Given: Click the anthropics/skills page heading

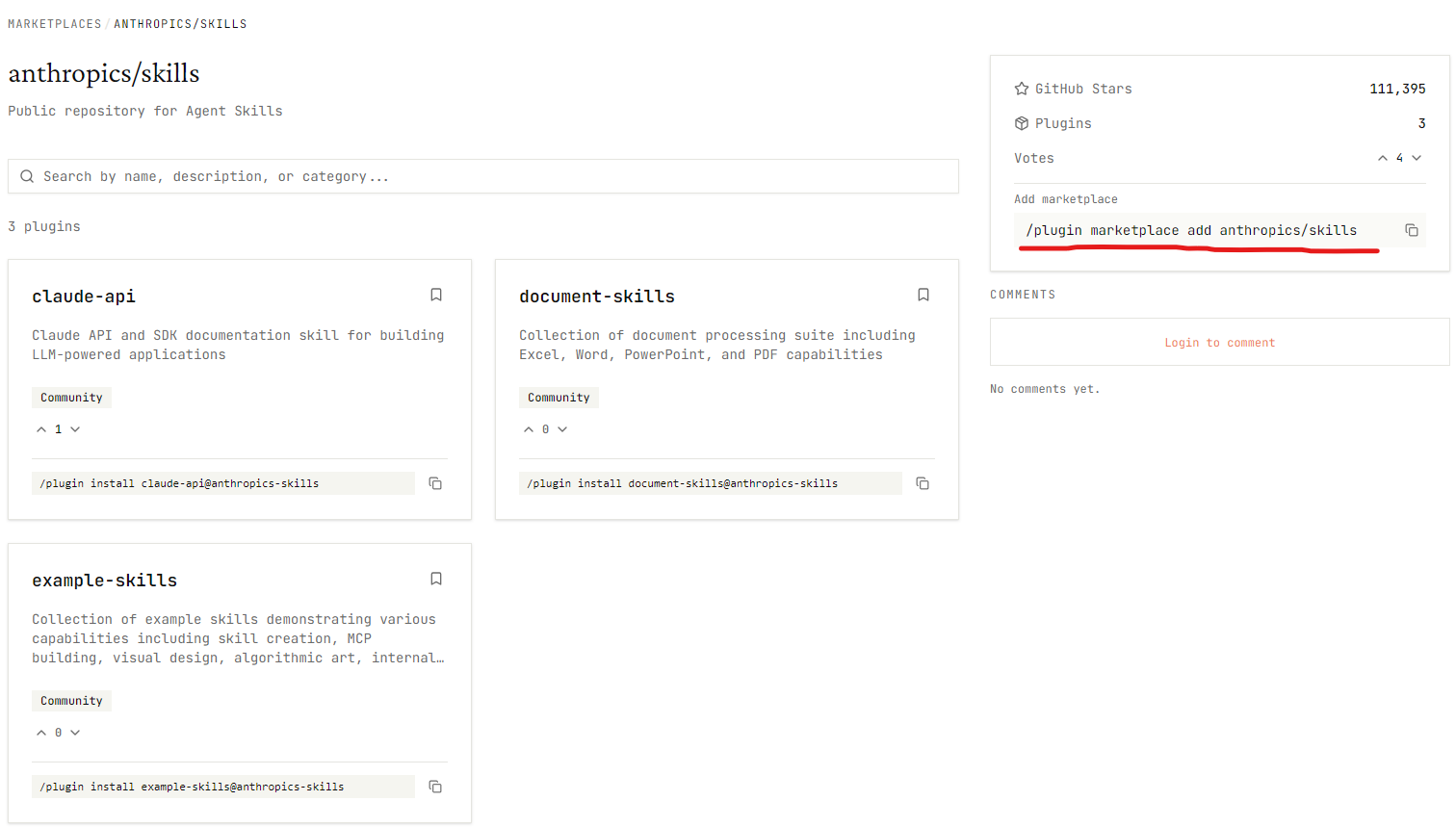Looking at the screenshot, I should 104,73.
